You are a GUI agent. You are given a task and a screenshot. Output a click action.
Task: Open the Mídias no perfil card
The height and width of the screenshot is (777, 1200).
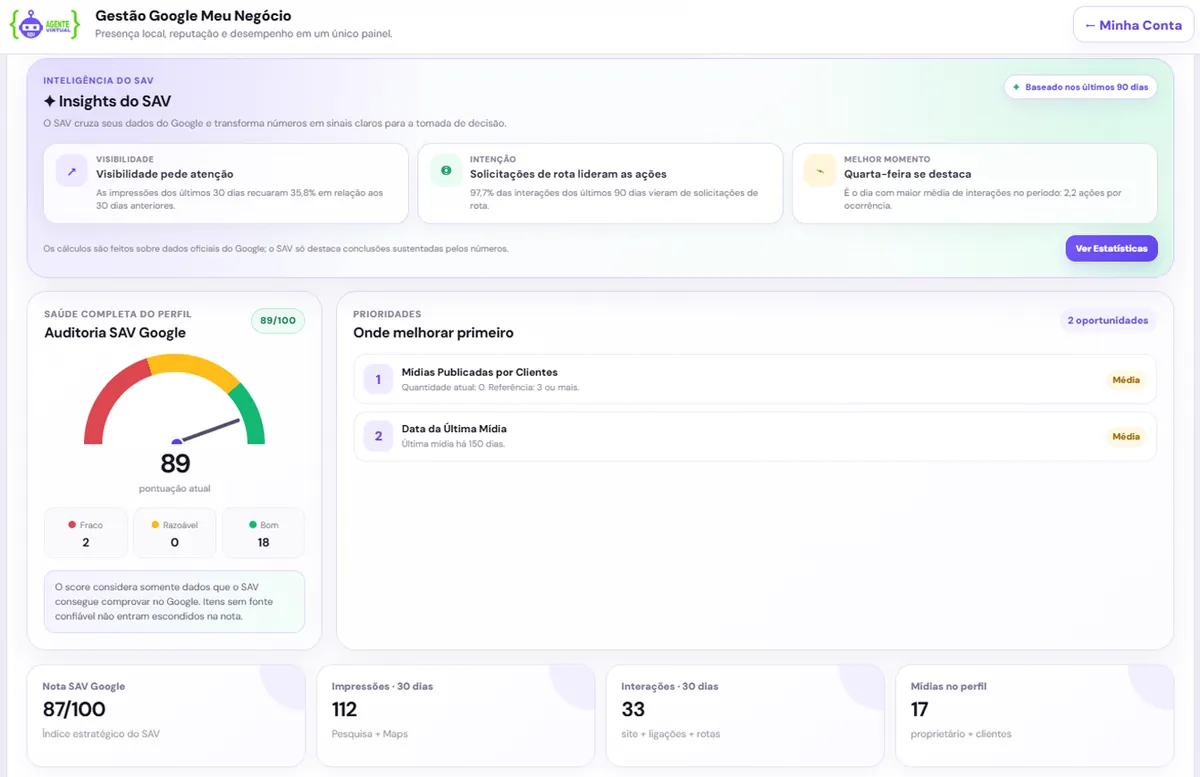pos(1035,715)
